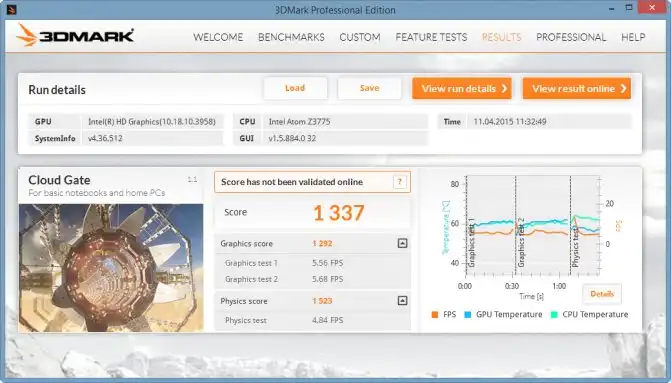Open the chart Details button
Screen dimensions: 671x383
point(602,294)
